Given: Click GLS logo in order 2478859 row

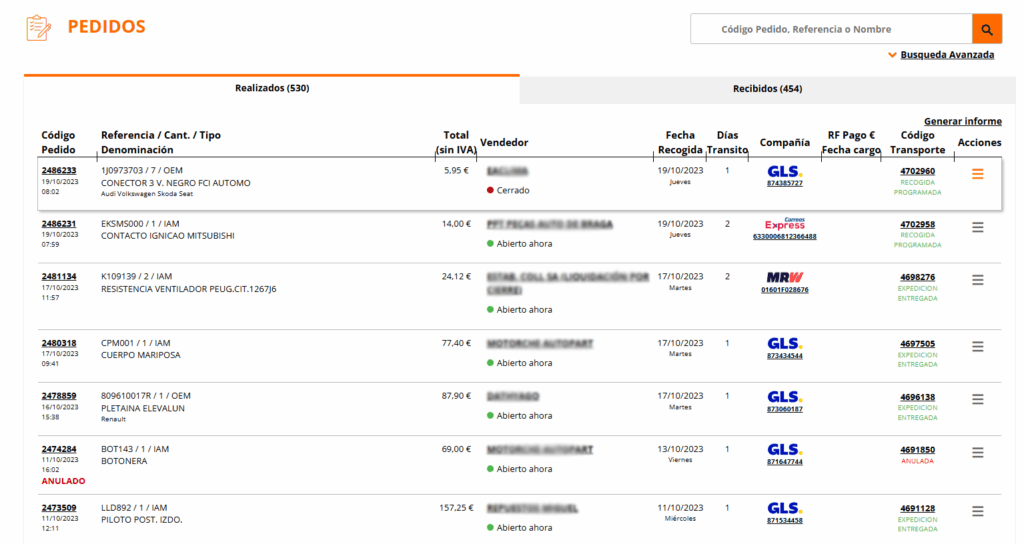Looking at the screenshot, I should 784,397.
